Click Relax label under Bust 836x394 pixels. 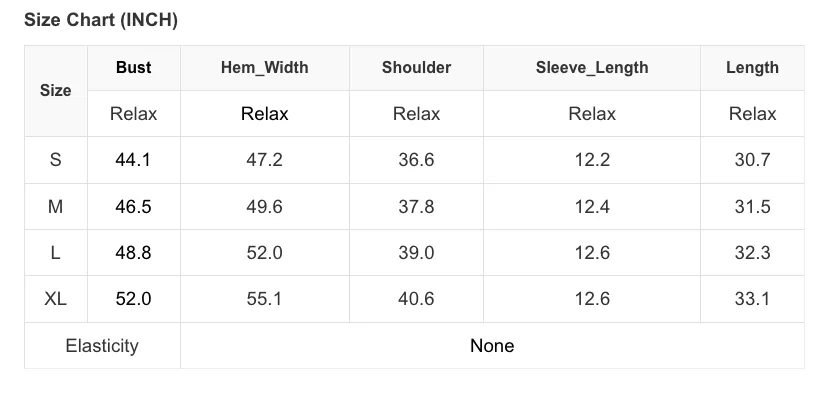point(134,114)
